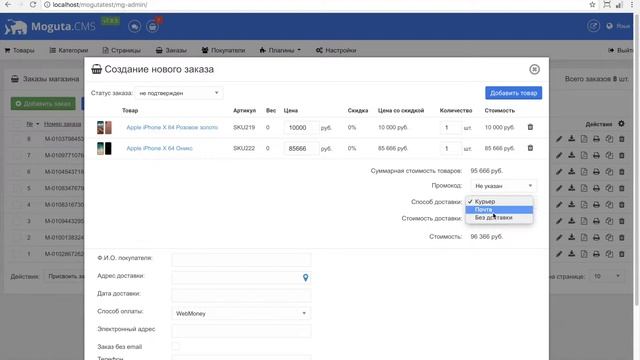Screen dimensions: 640x360
Task: Choose Без доставки in the delivery list
Action: point(499,218)
